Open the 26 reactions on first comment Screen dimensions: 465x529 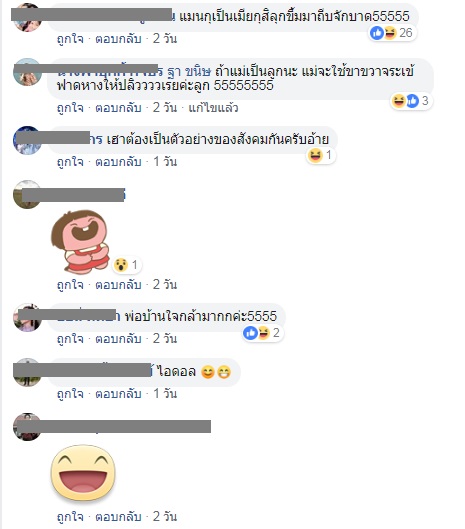391,33
